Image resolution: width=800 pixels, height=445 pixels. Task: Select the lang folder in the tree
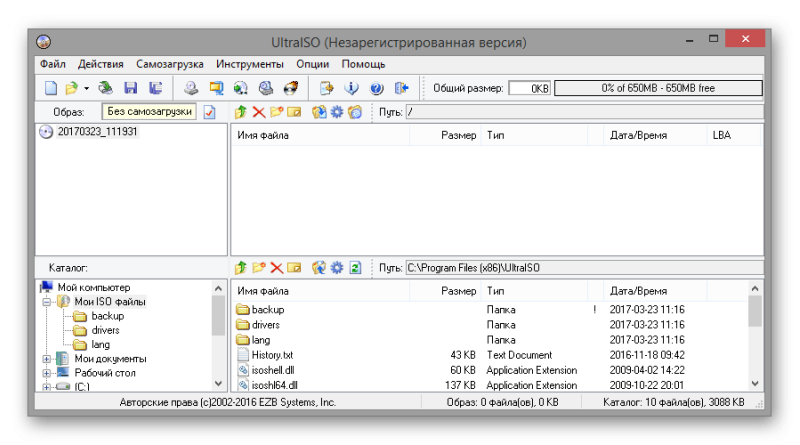tap(101, 344)
